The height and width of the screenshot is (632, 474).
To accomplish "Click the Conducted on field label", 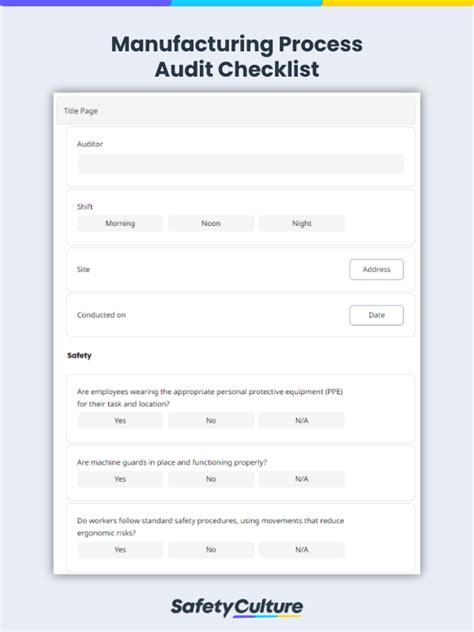I will pos(101,315).
